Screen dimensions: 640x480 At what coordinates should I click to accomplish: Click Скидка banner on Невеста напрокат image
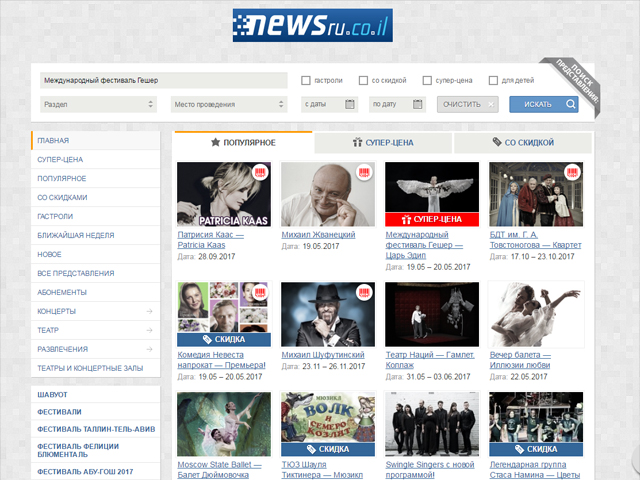click(224, 339)
